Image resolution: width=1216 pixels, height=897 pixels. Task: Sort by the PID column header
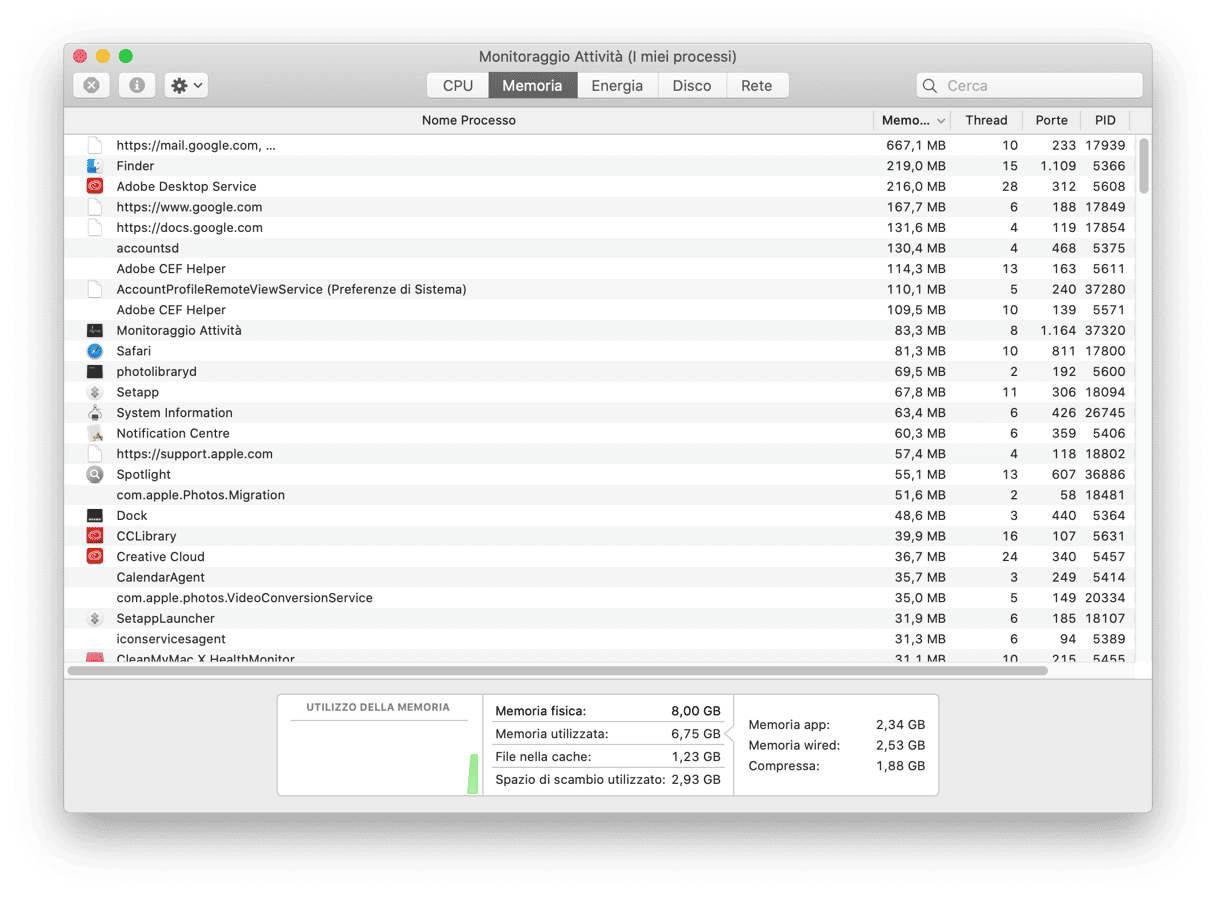[x=1105, y=120]
